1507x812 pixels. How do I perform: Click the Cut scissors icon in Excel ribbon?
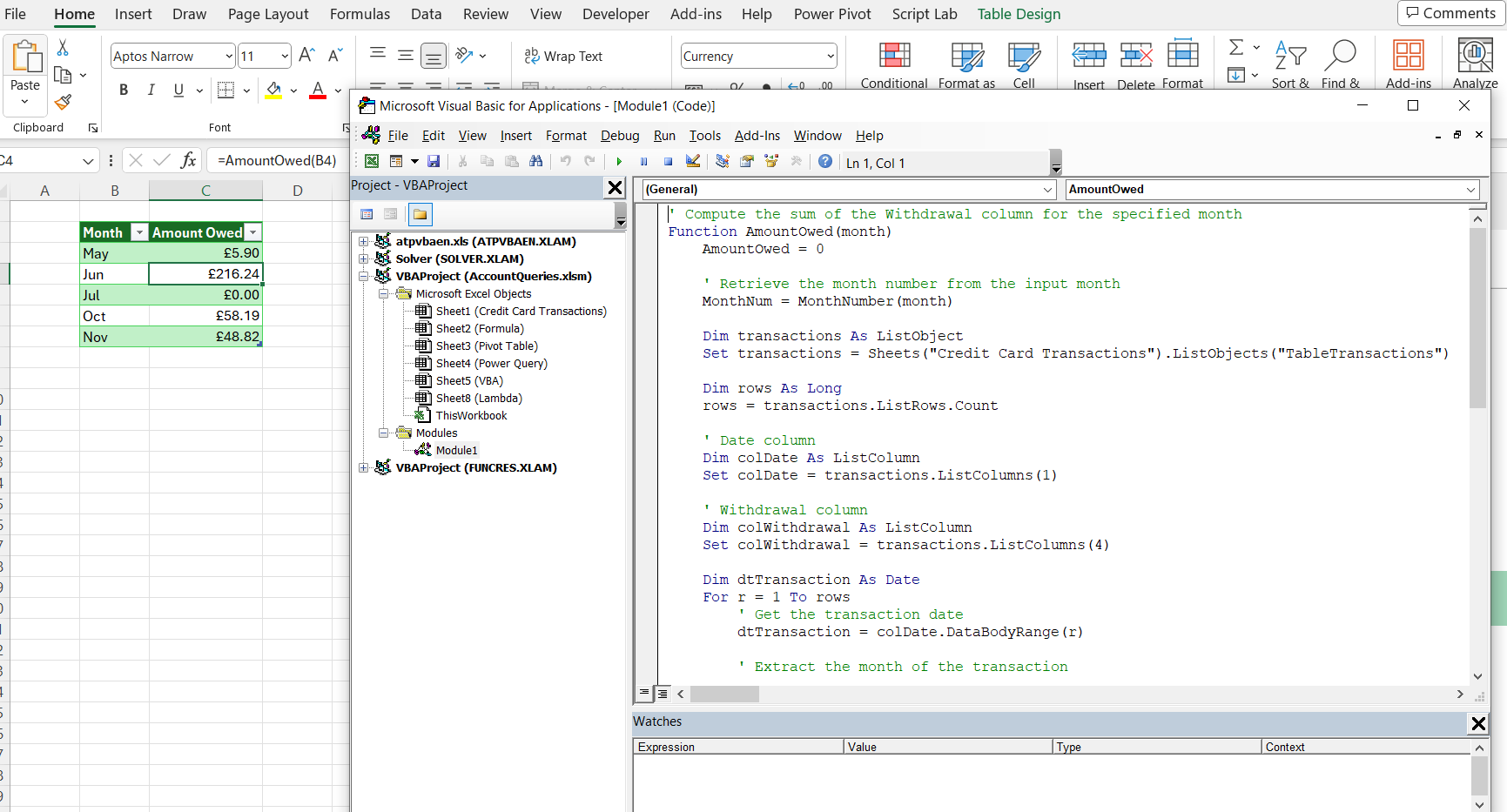click(63, 48)
